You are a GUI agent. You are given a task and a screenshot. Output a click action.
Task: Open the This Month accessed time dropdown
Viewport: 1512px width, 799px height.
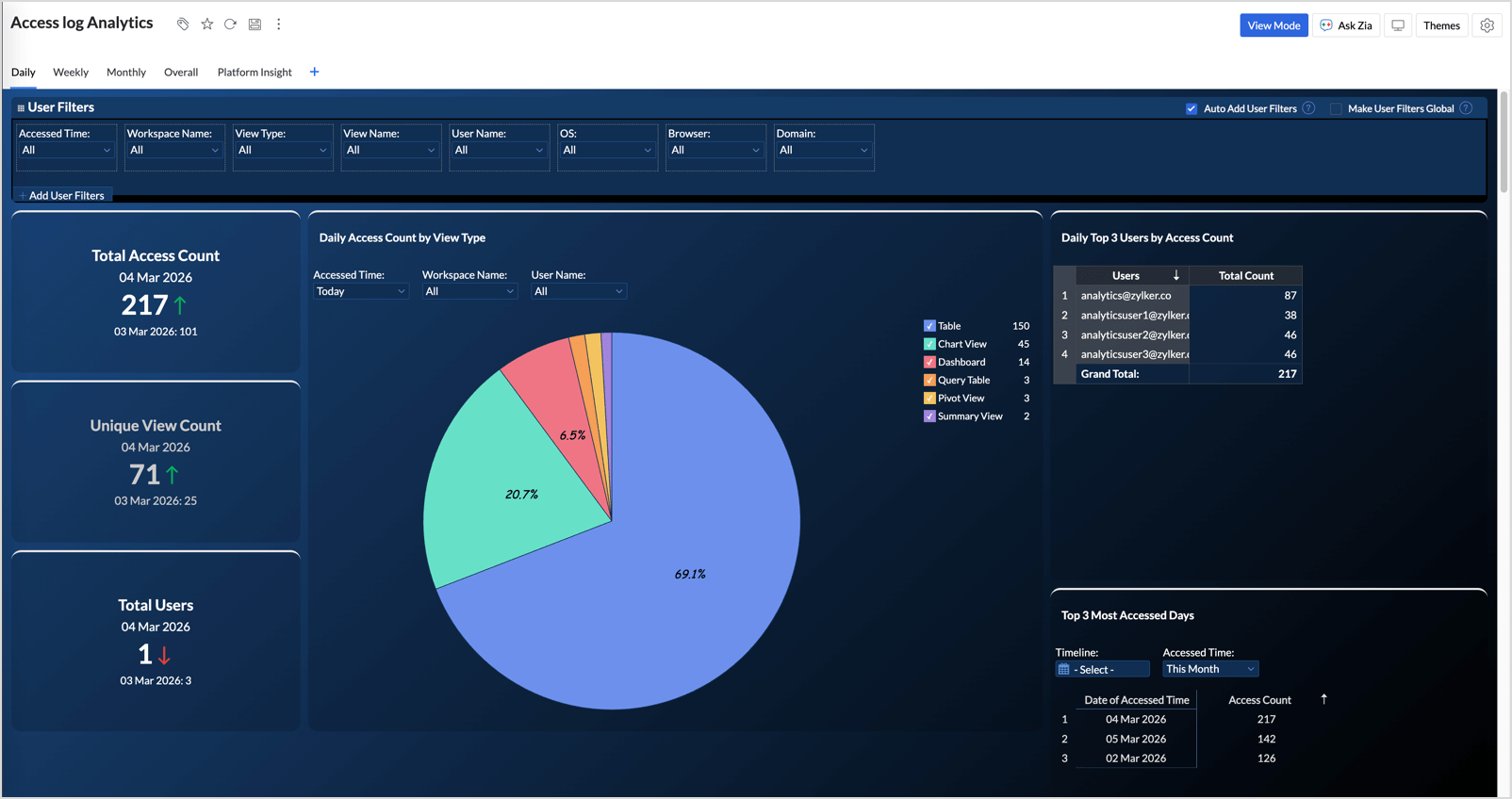pyautogui.click(x=1210, y=669)
